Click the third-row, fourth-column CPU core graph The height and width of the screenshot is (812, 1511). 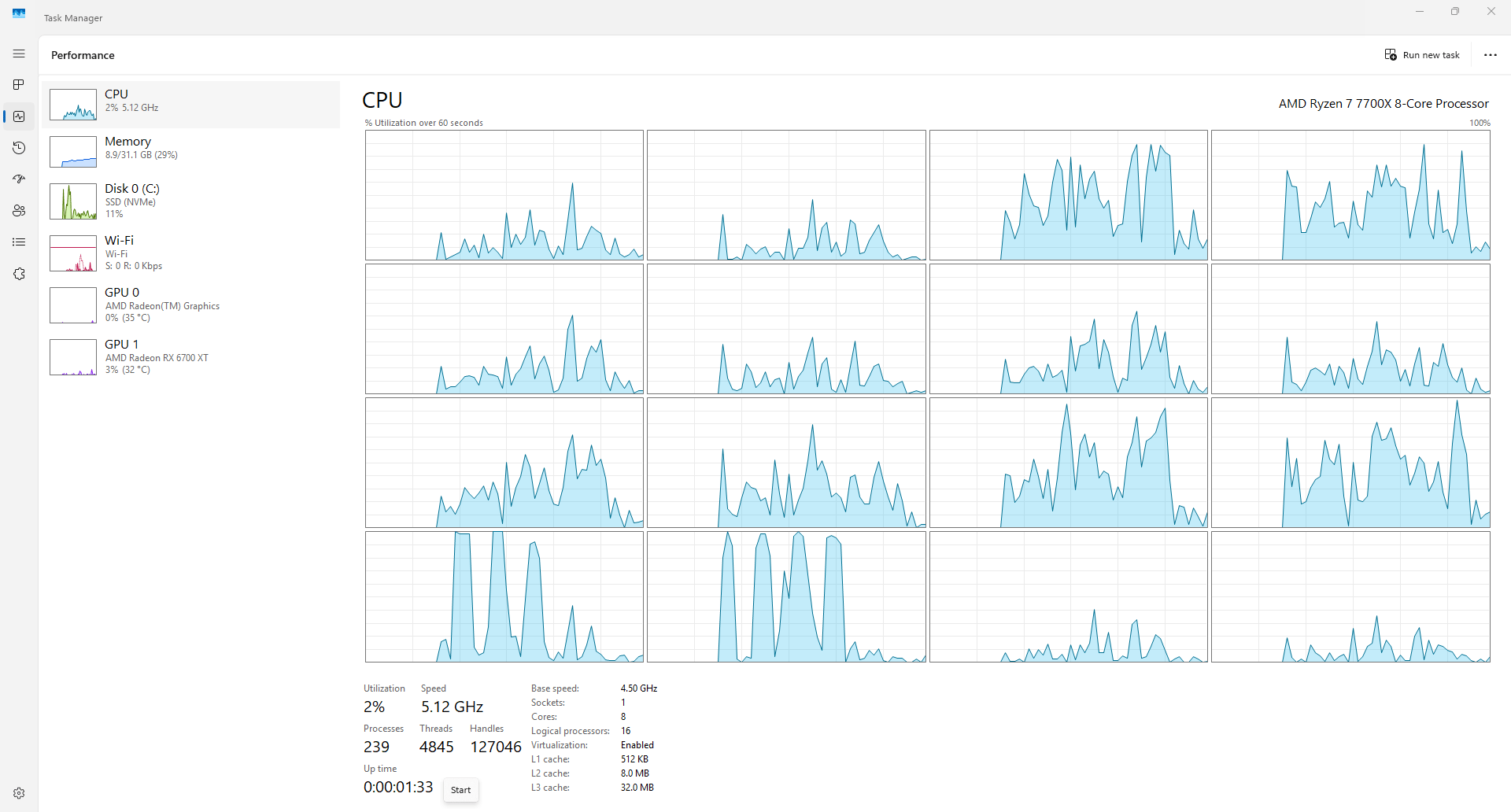(1350, 463)
